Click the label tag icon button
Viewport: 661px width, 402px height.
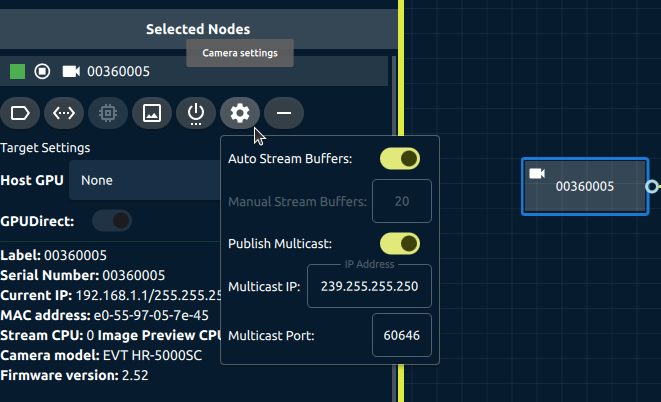20,113
